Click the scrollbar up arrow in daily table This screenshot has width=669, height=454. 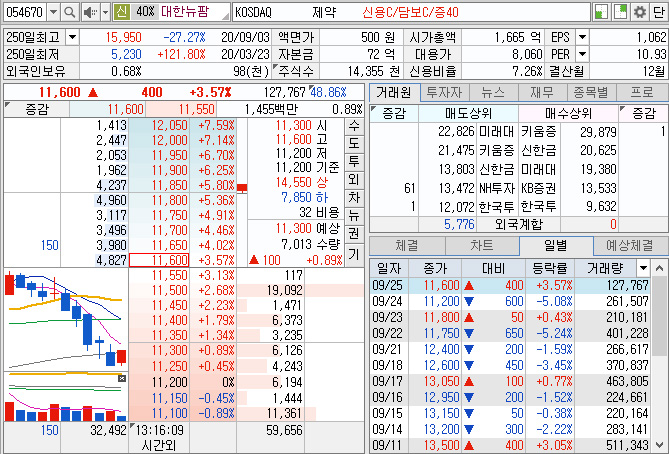tap(659, 268)
